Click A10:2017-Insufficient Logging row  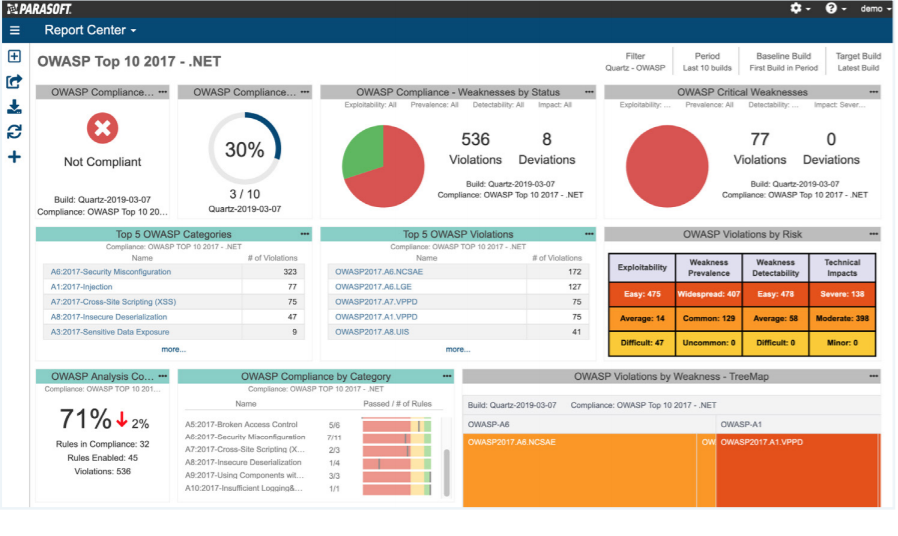[308, 488]
